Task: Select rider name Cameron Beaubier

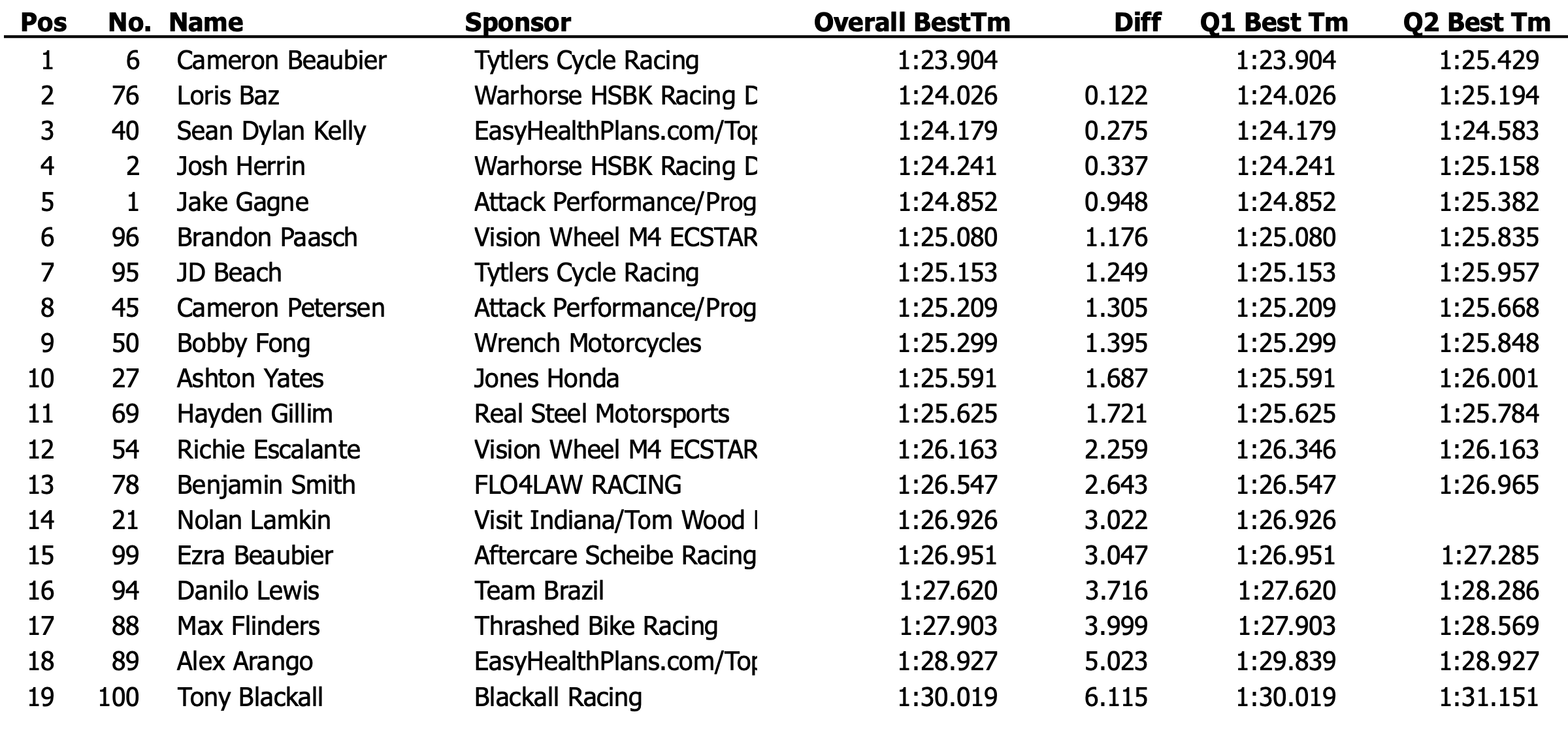Action: [x=282, y=61]
